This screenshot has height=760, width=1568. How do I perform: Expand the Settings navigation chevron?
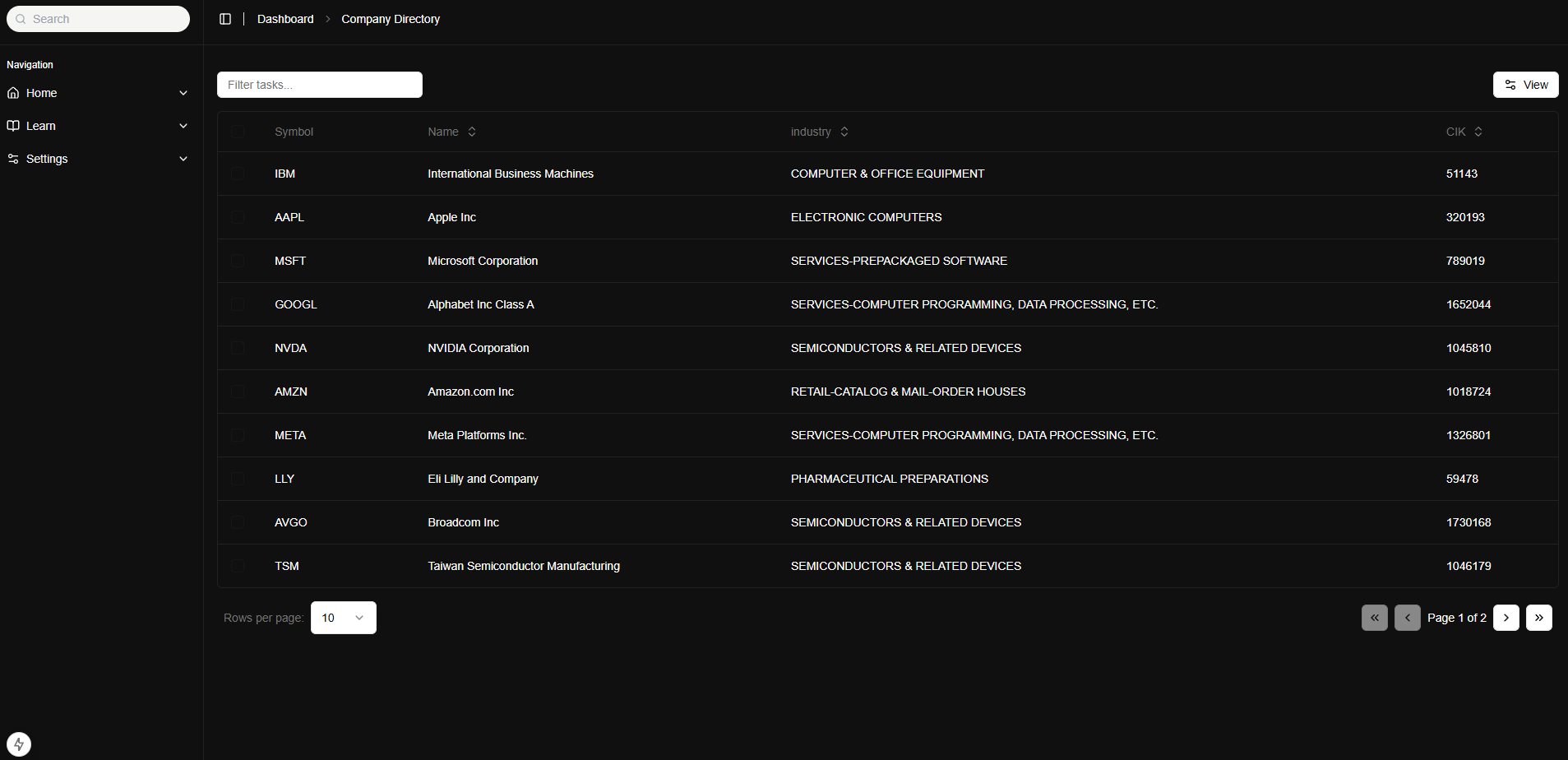click(x=183, y=159)
